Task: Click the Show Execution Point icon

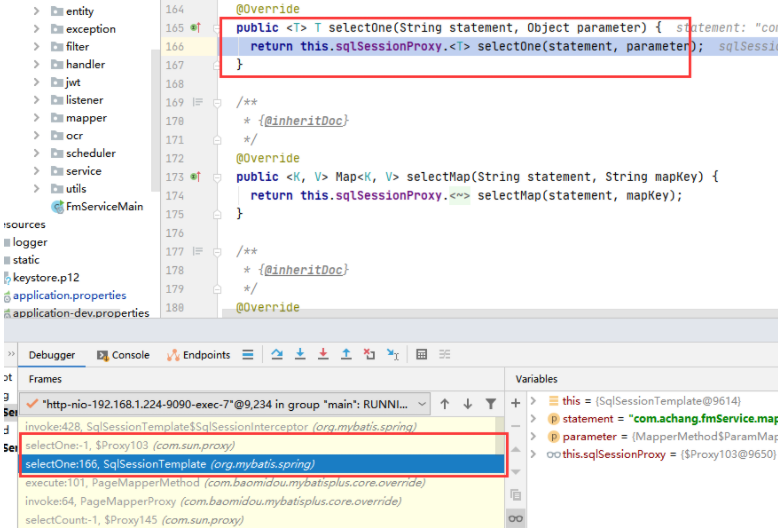Action: pyautogui.click(x=248, y=354)
